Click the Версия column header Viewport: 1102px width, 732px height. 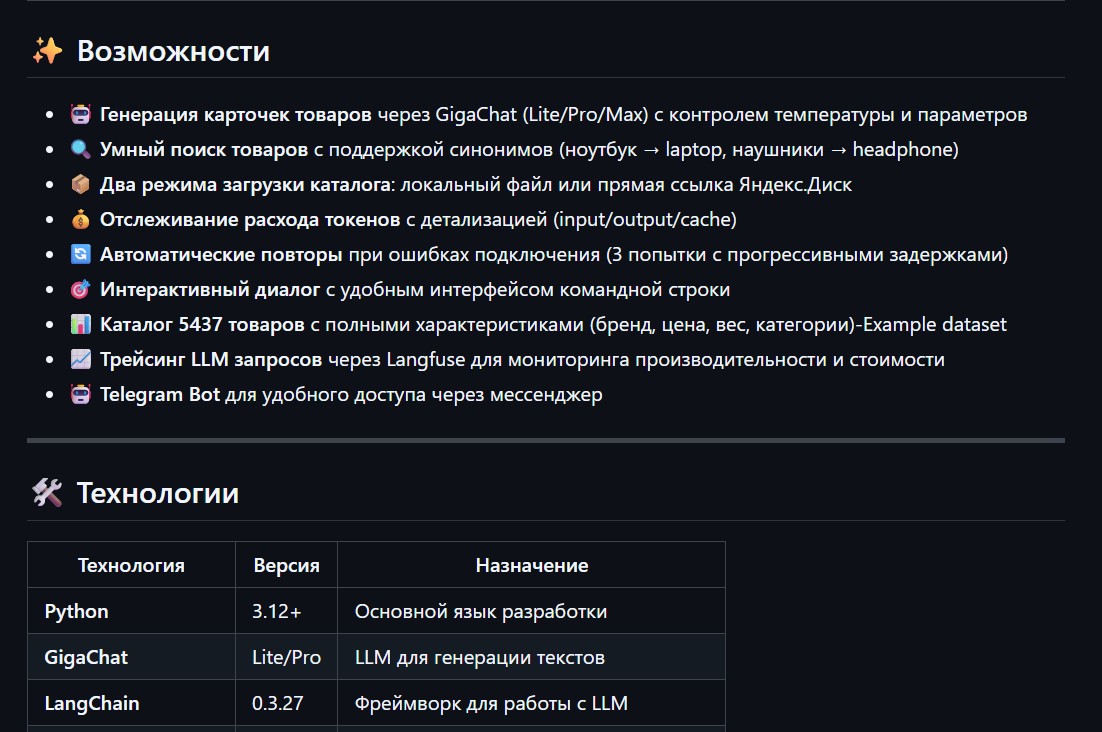tap(286, 566)
